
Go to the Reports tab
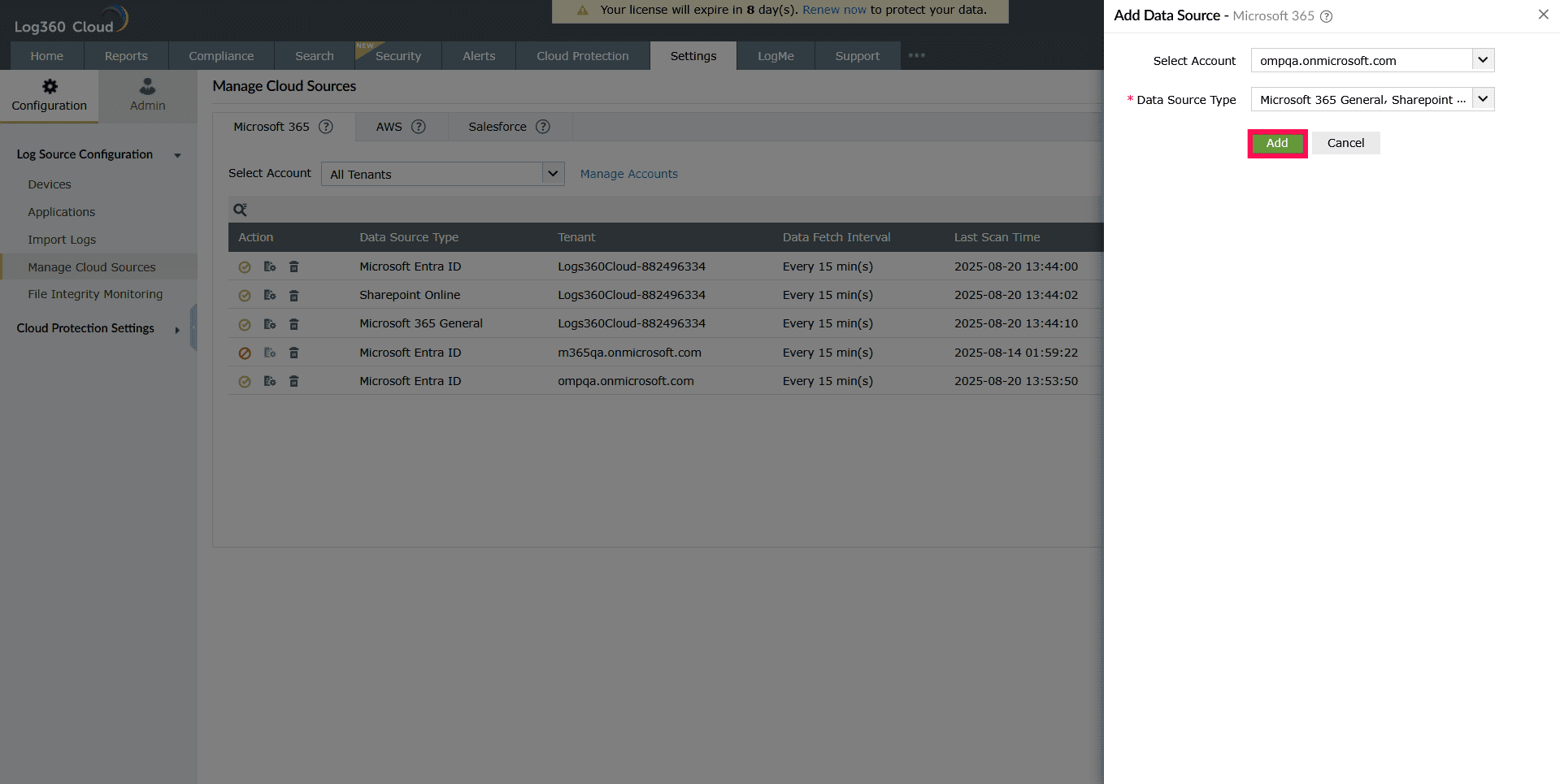126,56
